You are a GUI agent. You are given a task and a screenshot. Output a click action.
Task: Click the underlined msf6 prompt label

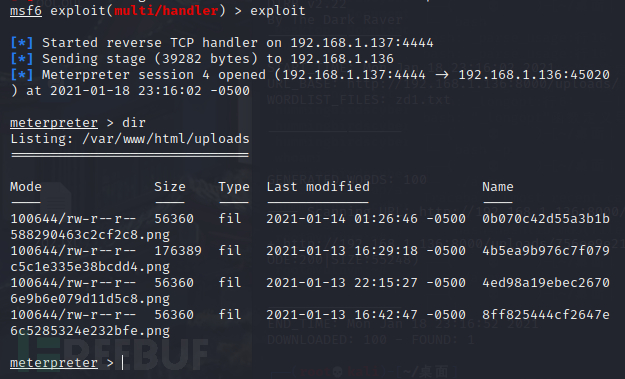point(26,10)
